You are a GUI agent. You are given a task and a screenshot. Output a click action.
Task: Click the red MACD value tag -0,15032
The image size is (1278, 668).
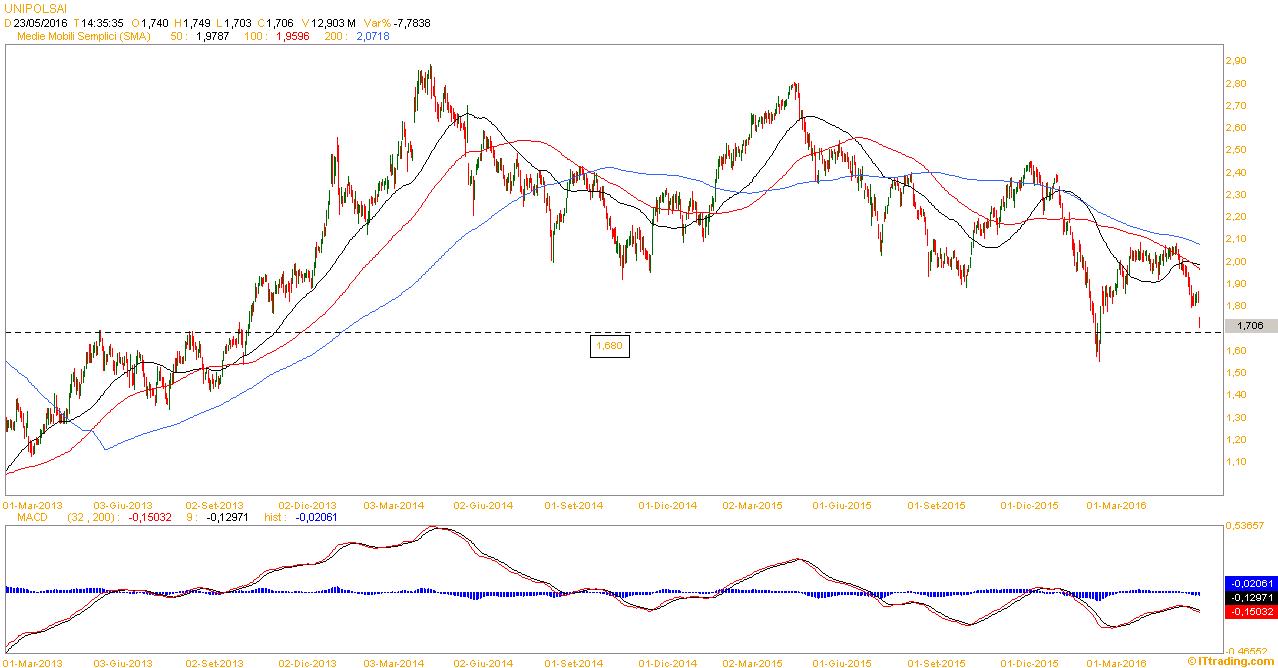coord(1250,610)
